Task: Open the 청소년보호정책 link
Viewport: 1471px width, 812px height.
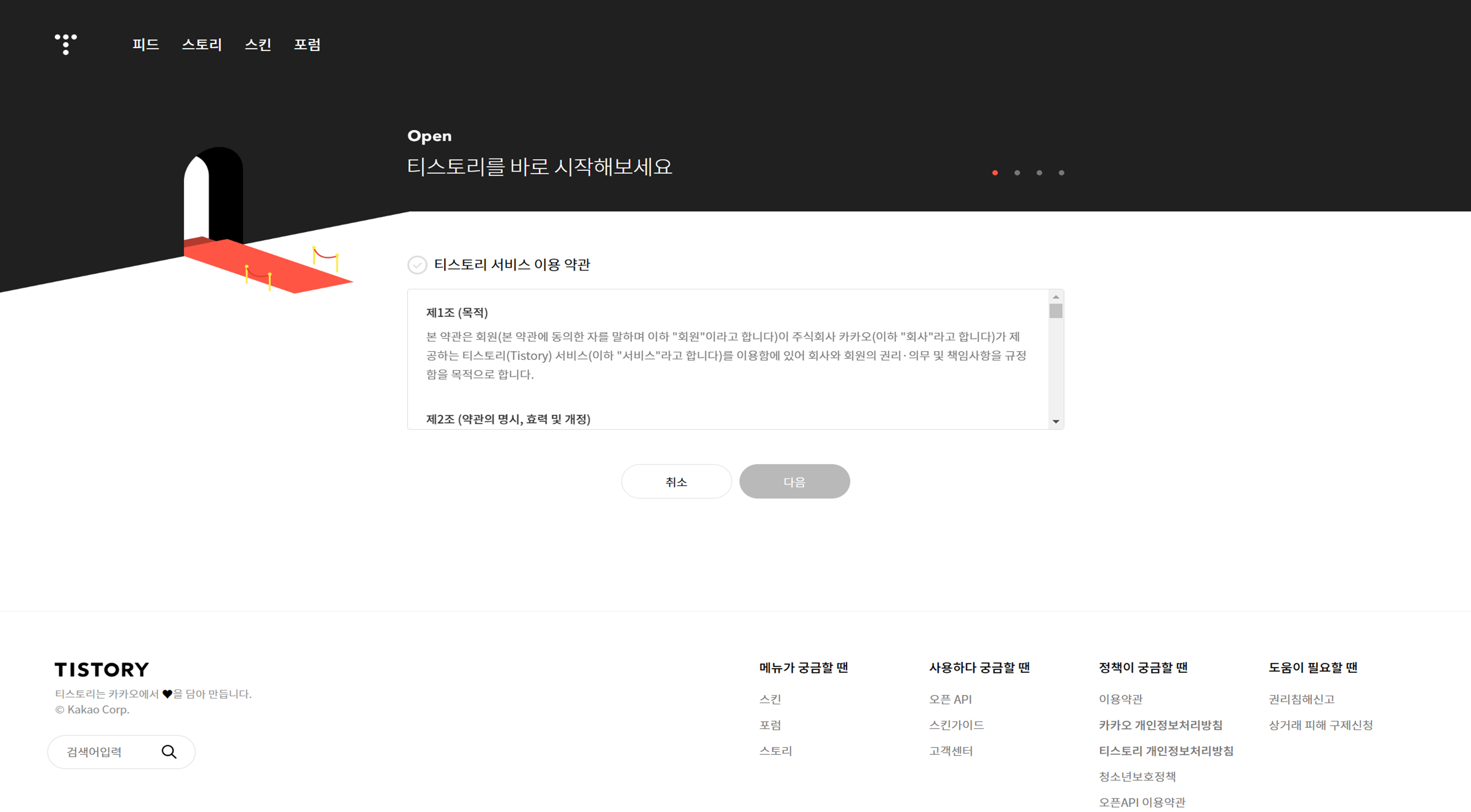Action: point(1137,777)
